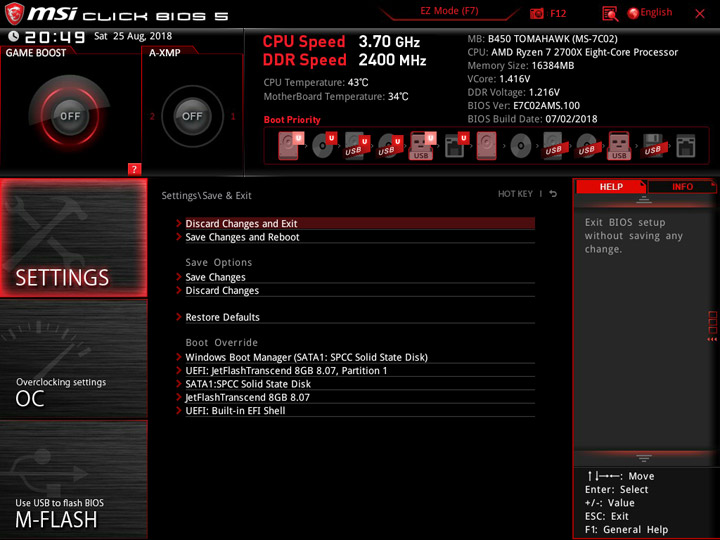
Task: Click the Memory Size 16384MB line
Action: [x=521, y=66]
